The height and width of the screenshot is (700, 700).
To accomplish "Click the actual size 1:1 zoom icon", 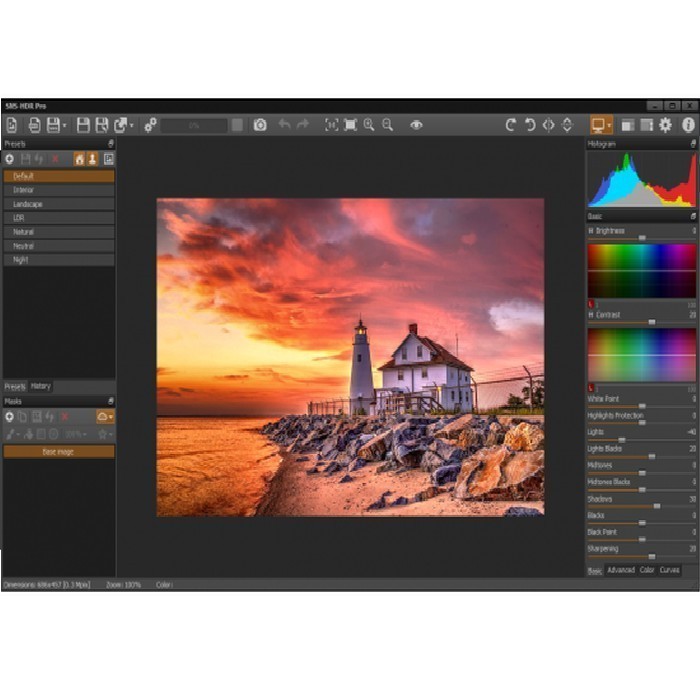I will (x=331, y=125).
